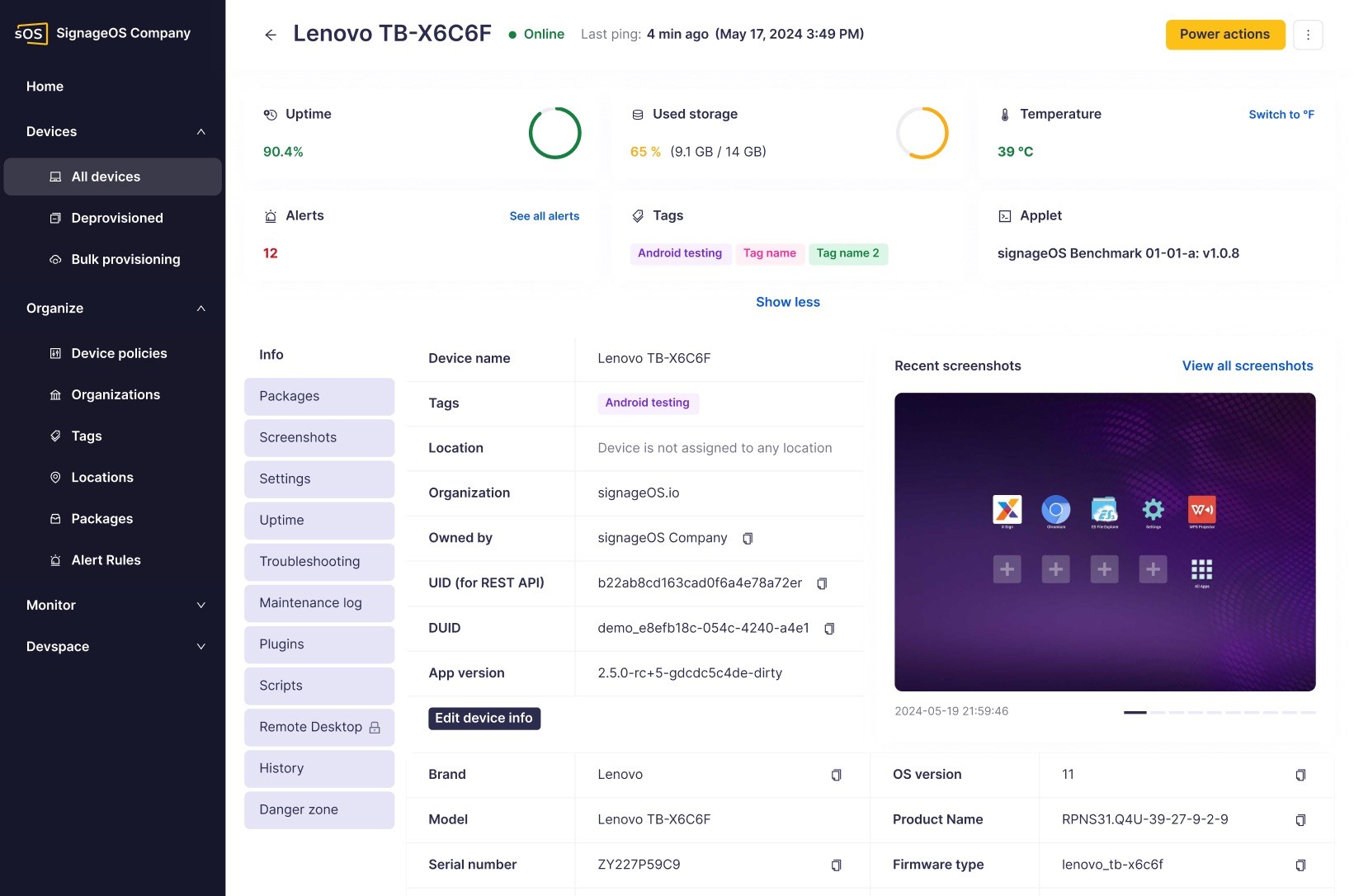The image size is (1354, 896).
Task: Click the Alert Rules bell icon
Action: [55, 560]
